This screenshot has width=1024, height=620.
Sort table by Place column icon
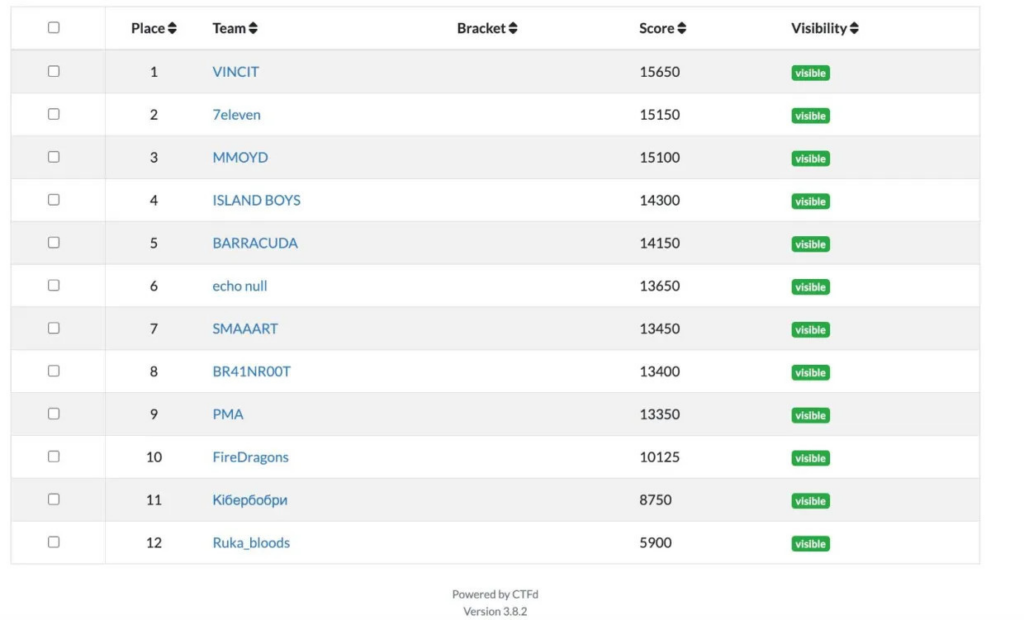pyautogui.click(x=172, y=29)
